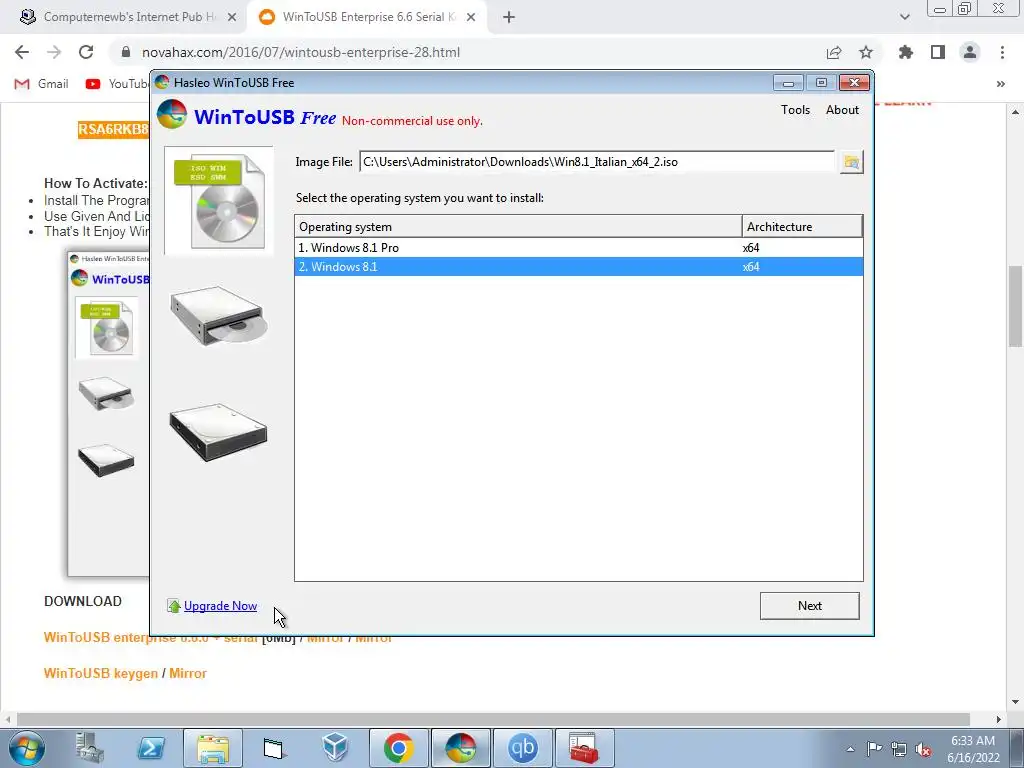
Task: Expand hidden bookmarks chevron
Action: click(1000, 84)
